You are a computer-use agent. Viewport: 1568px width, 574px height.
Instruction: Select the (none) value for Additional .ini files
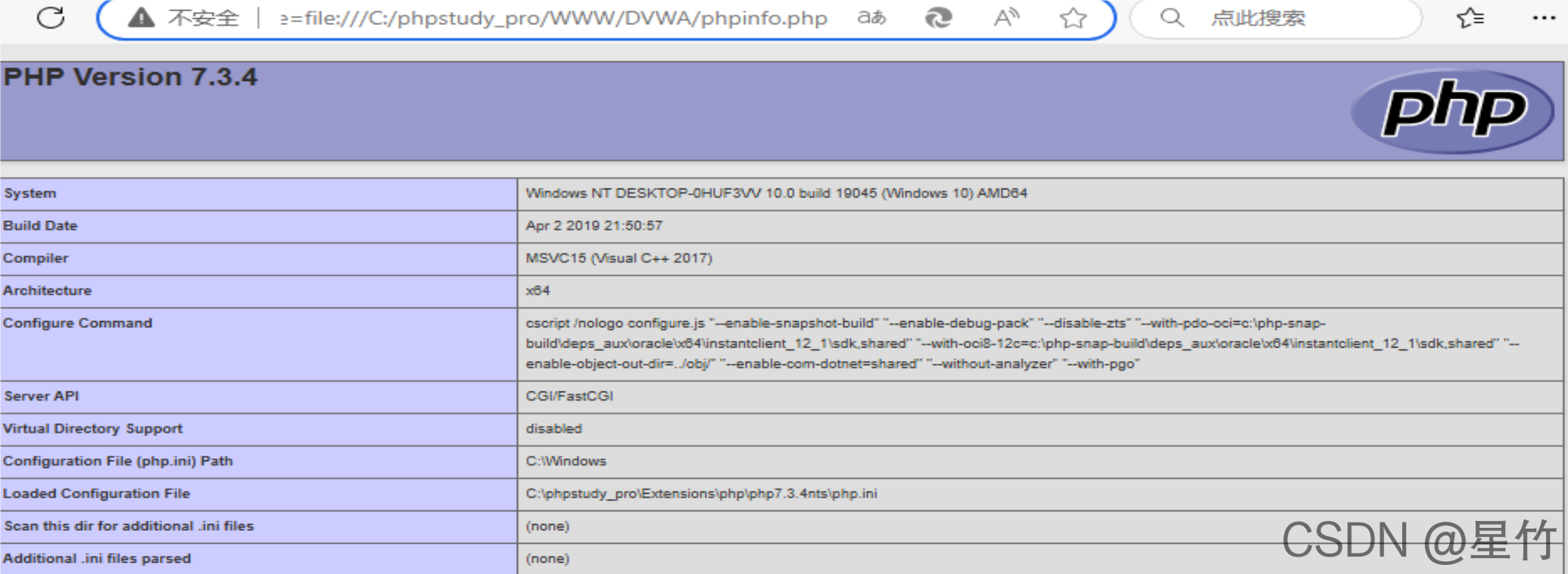click(547, 559)
